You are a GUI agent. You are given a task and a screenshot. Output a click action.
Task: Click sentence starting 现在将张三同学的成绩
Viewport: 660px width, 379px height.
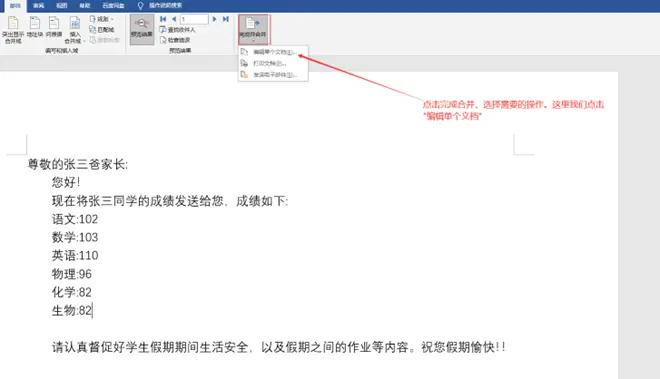pyautogui.click(x=170, y=201)
